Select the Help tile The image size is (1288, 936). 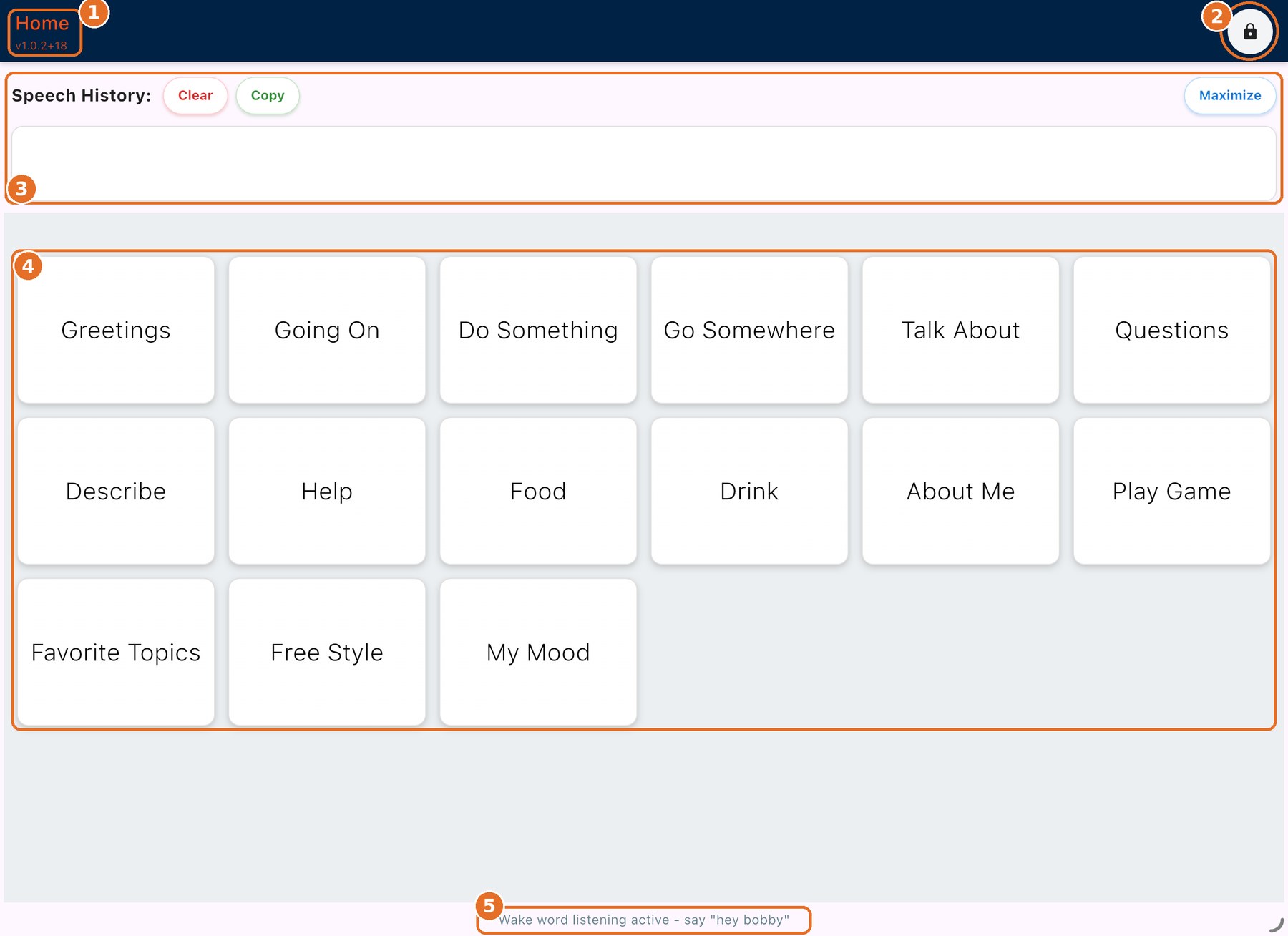coord(327,491)
